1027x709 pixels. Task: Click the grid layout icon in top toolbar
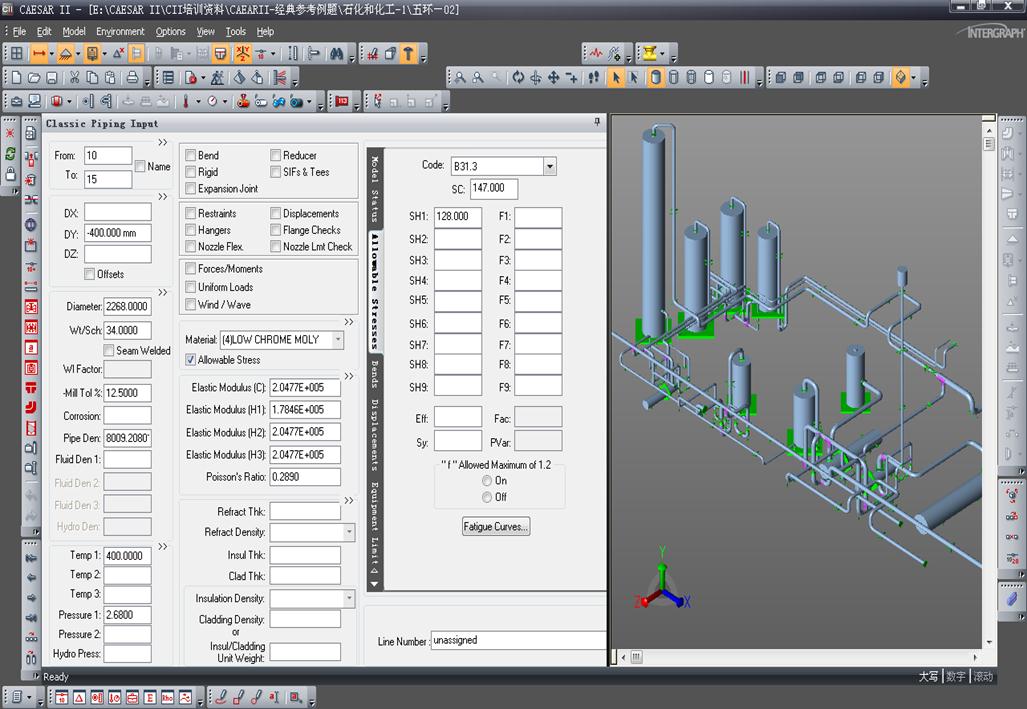(x=16, y=54)
